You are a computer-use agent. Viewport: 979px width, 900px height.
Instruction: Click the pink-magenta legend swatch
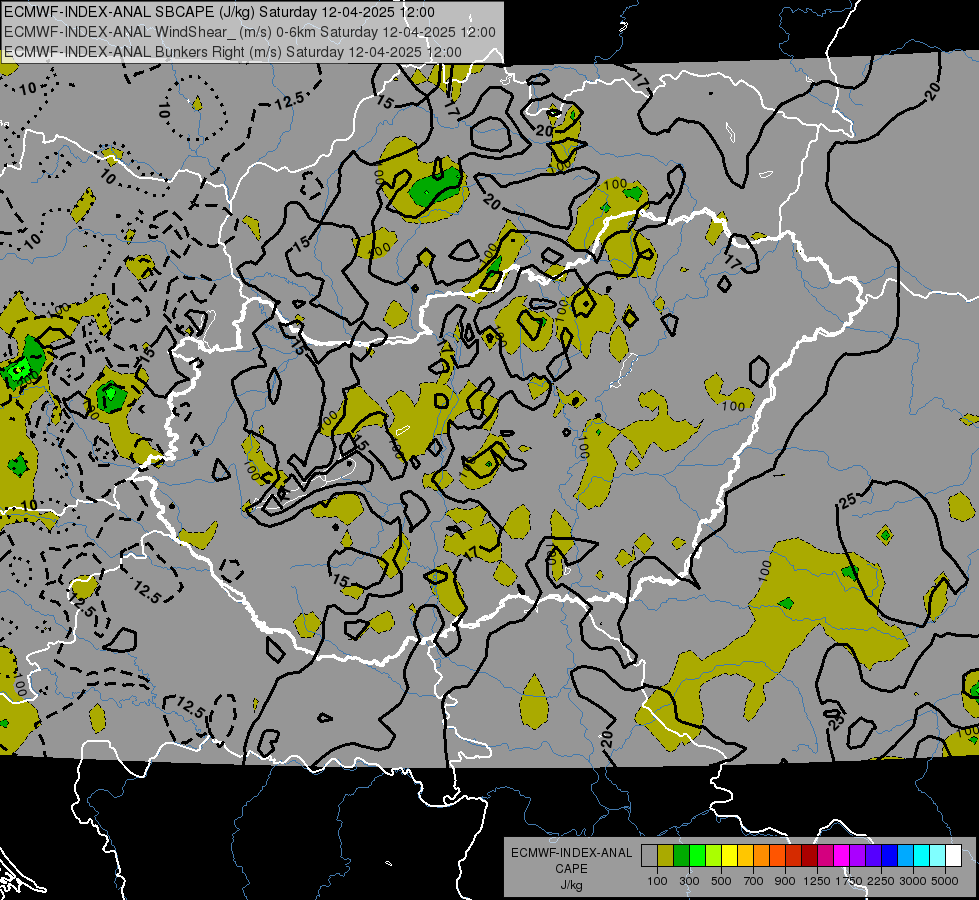pyautogui.click(x=826, y=855)
